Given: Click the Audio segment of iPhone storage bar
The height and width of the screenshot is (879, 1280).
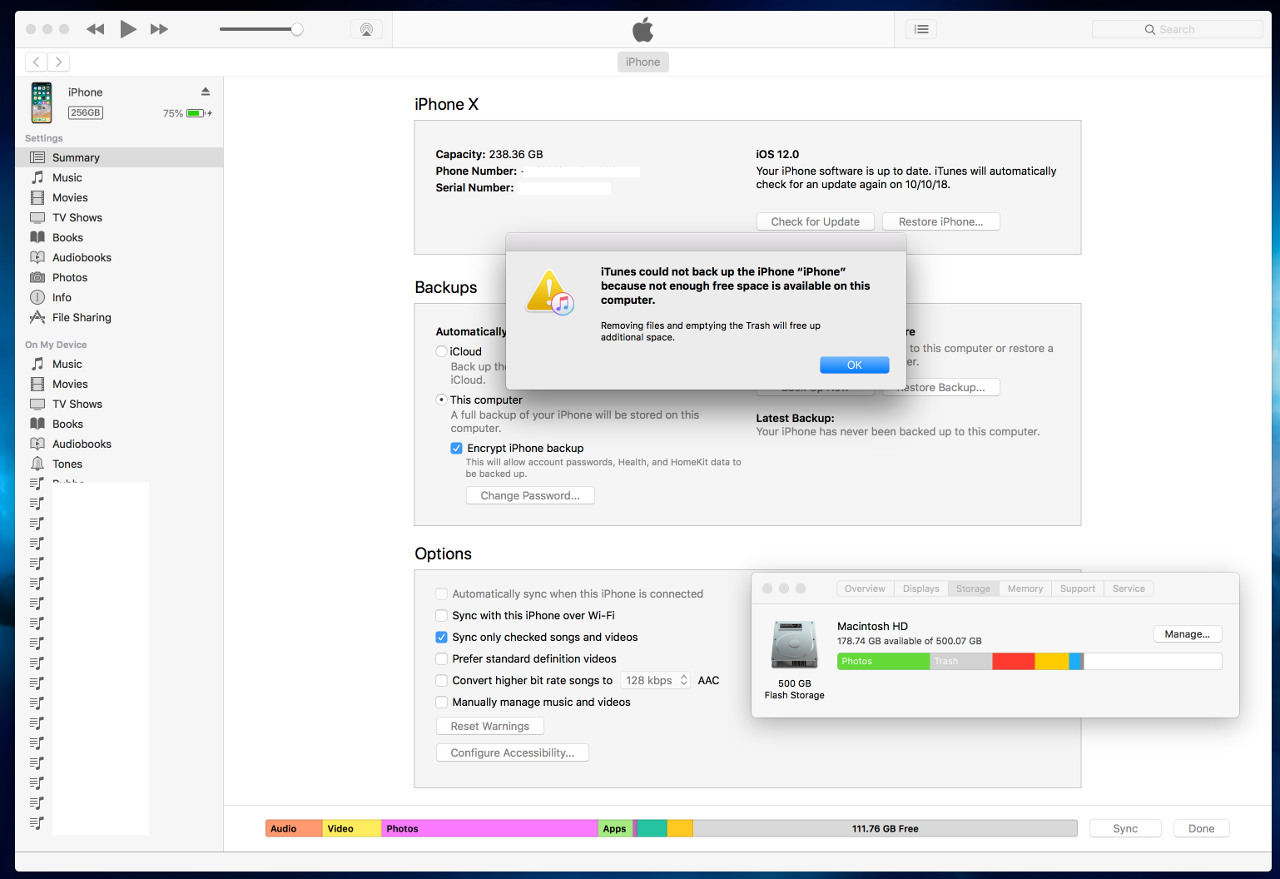Looking at the screenshot, I should point(294,828).
